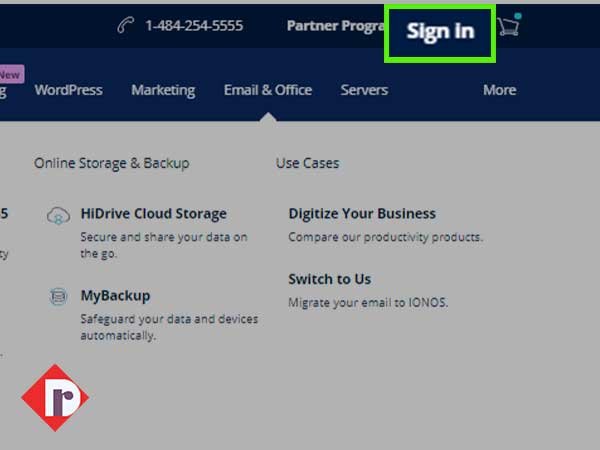
Task: Select the Email & Office menu
Action: click(268, 90)
